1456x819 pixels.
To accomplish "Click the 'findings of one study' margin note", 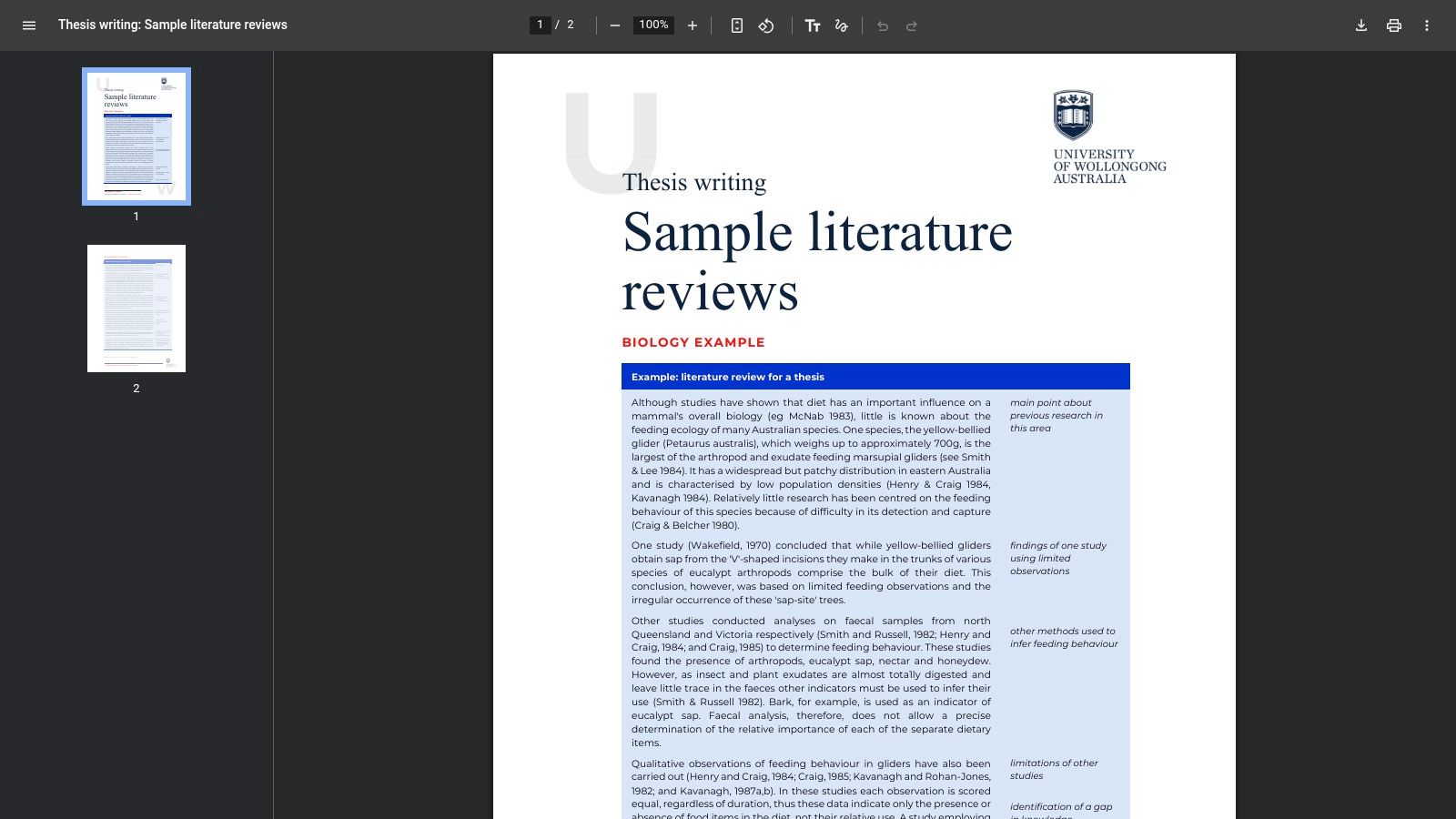I will (x=1058, y=558).
